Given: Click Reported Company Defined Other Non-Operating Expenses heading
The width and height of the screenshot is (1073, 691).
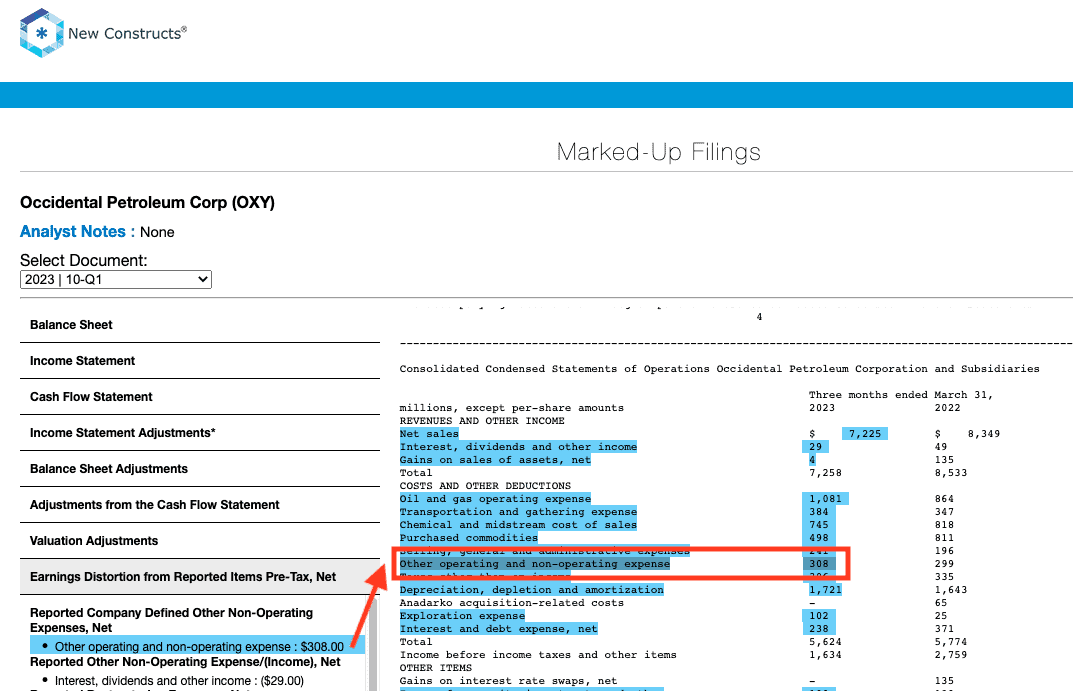Looking at the screenshot, I should pos(171,620).
